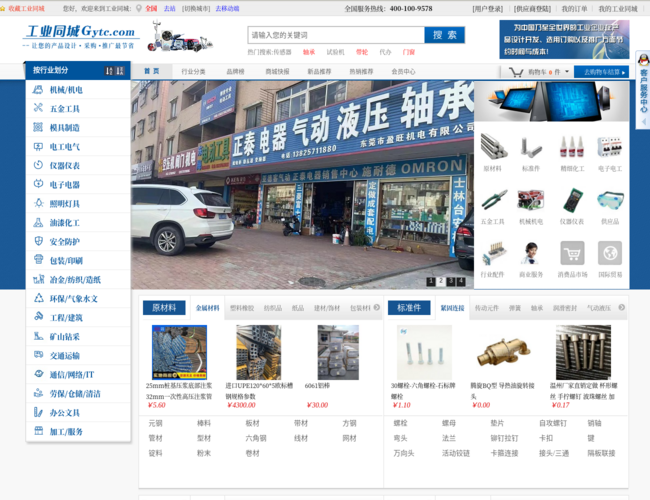This screenshot has height=500, width=650.
Task: Select the 电子电工 circuit breaker icon
Action: pos(609,148)
